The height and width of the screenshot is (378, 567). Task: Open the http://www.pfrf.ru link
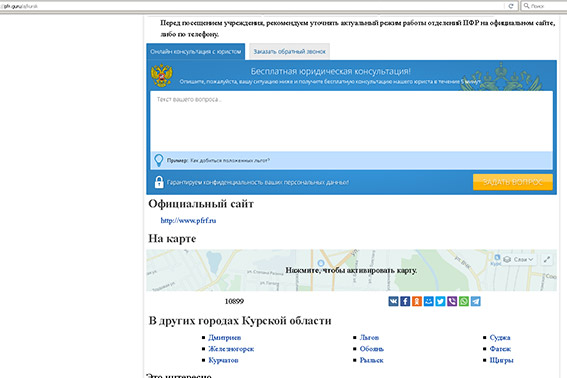188,220
